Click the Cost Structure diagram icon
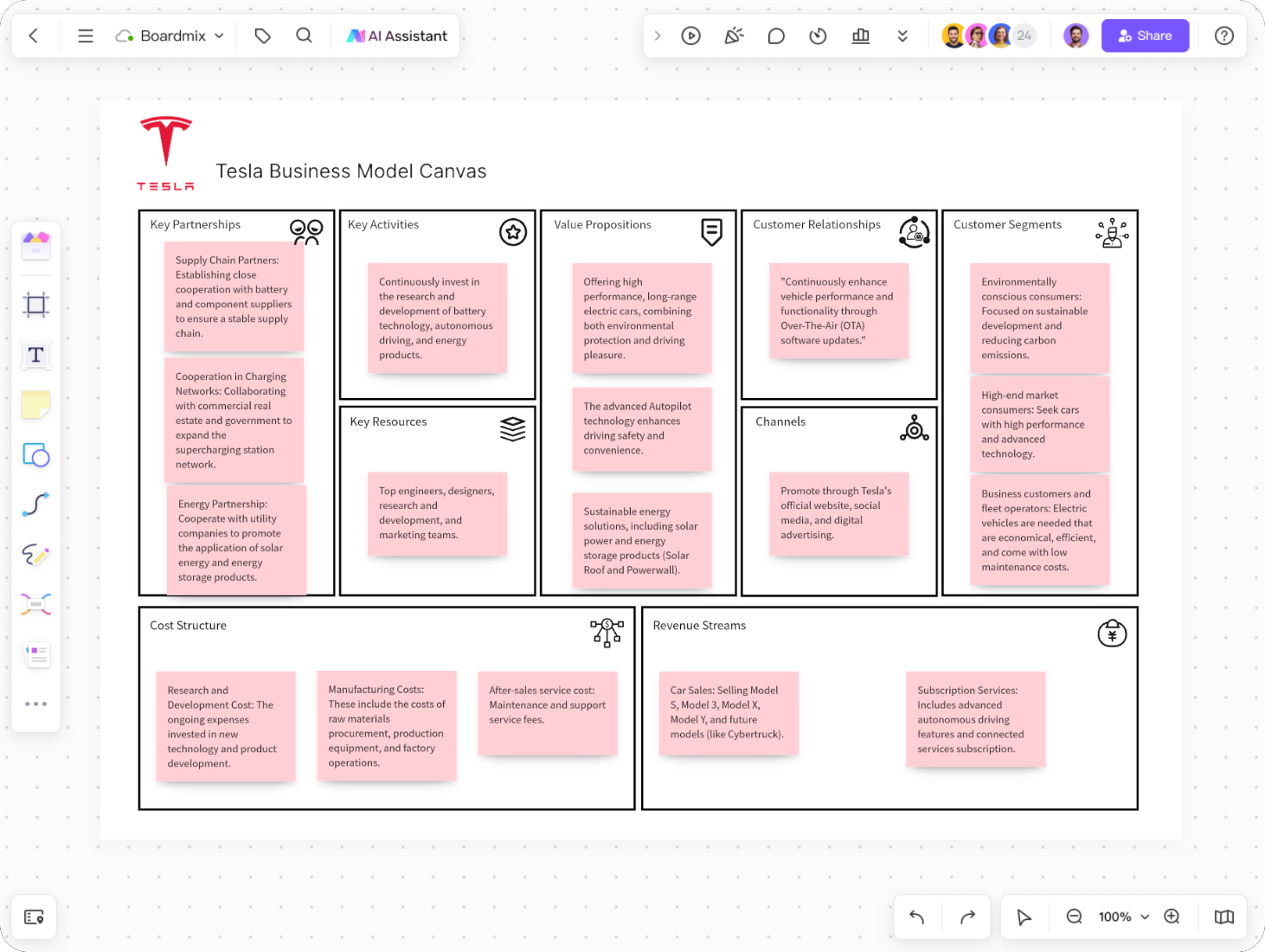This screenshot has width=1265, height=952. [607, 633]
